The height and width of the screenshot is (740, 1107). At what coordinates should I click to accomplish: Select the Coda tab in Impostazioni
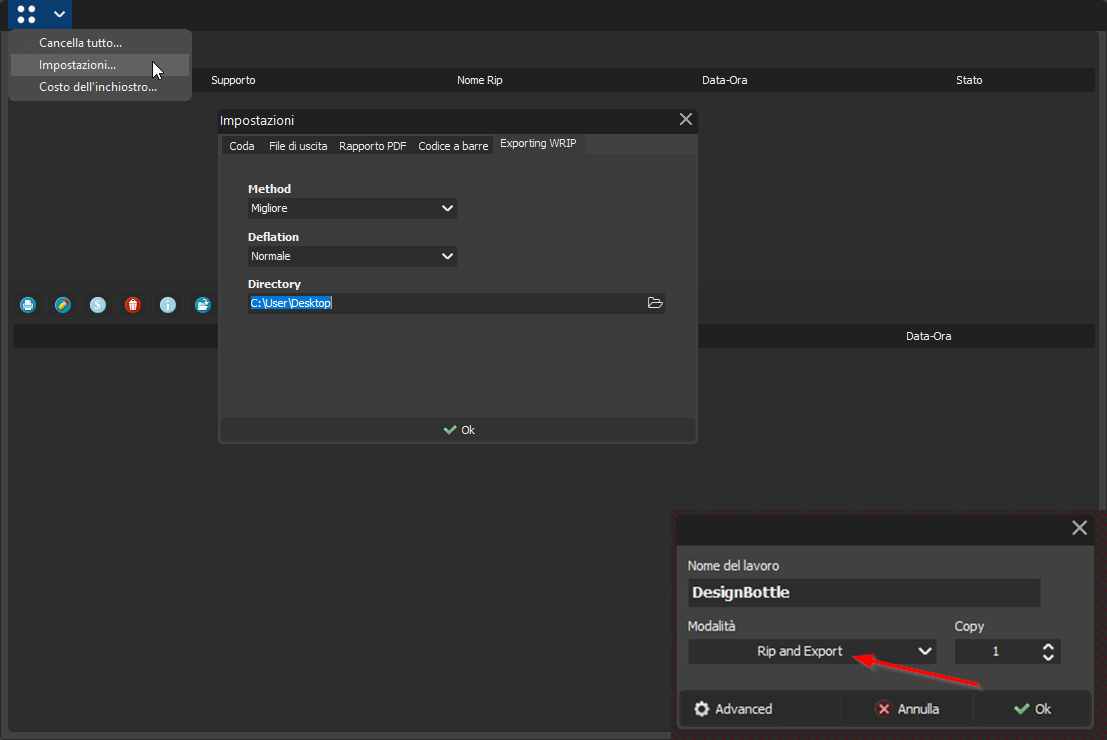(x=241, y=144)
